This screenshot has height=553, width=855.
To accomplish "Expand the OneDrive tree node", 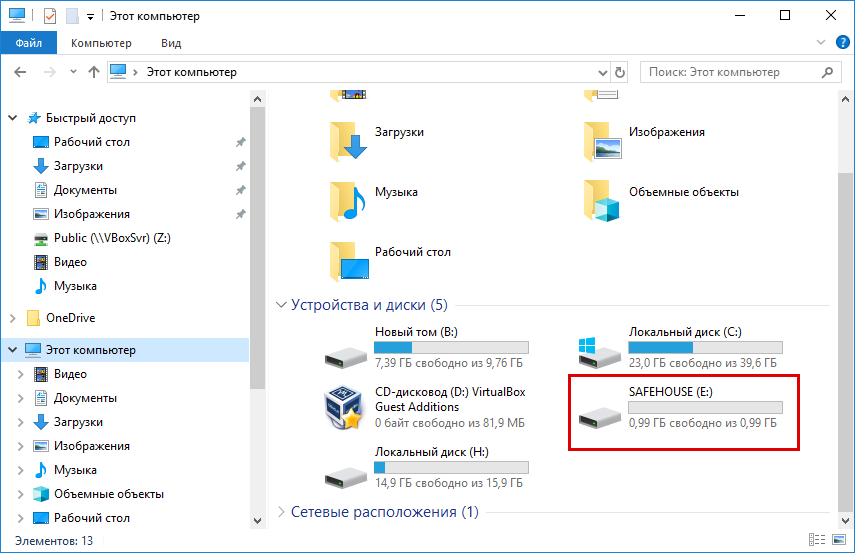I will [x=13, y=318].
